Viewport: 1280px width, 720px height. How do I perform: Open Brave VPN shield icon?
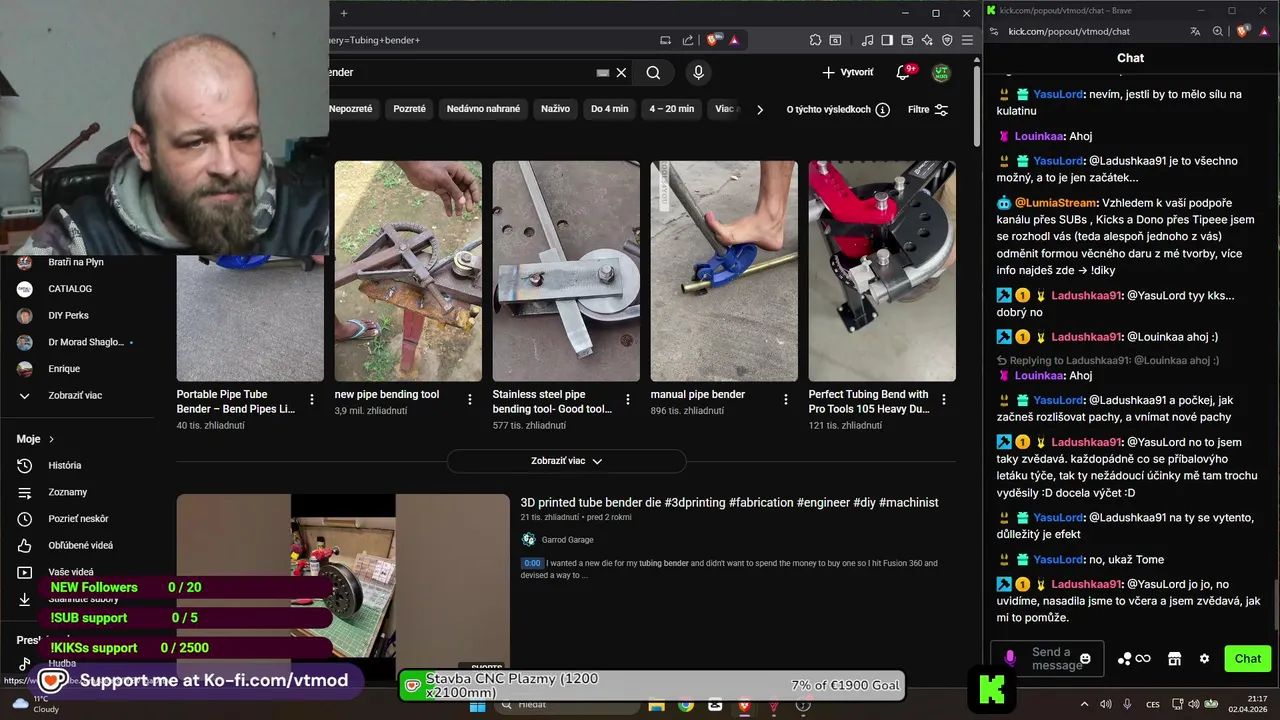(947, 40)
